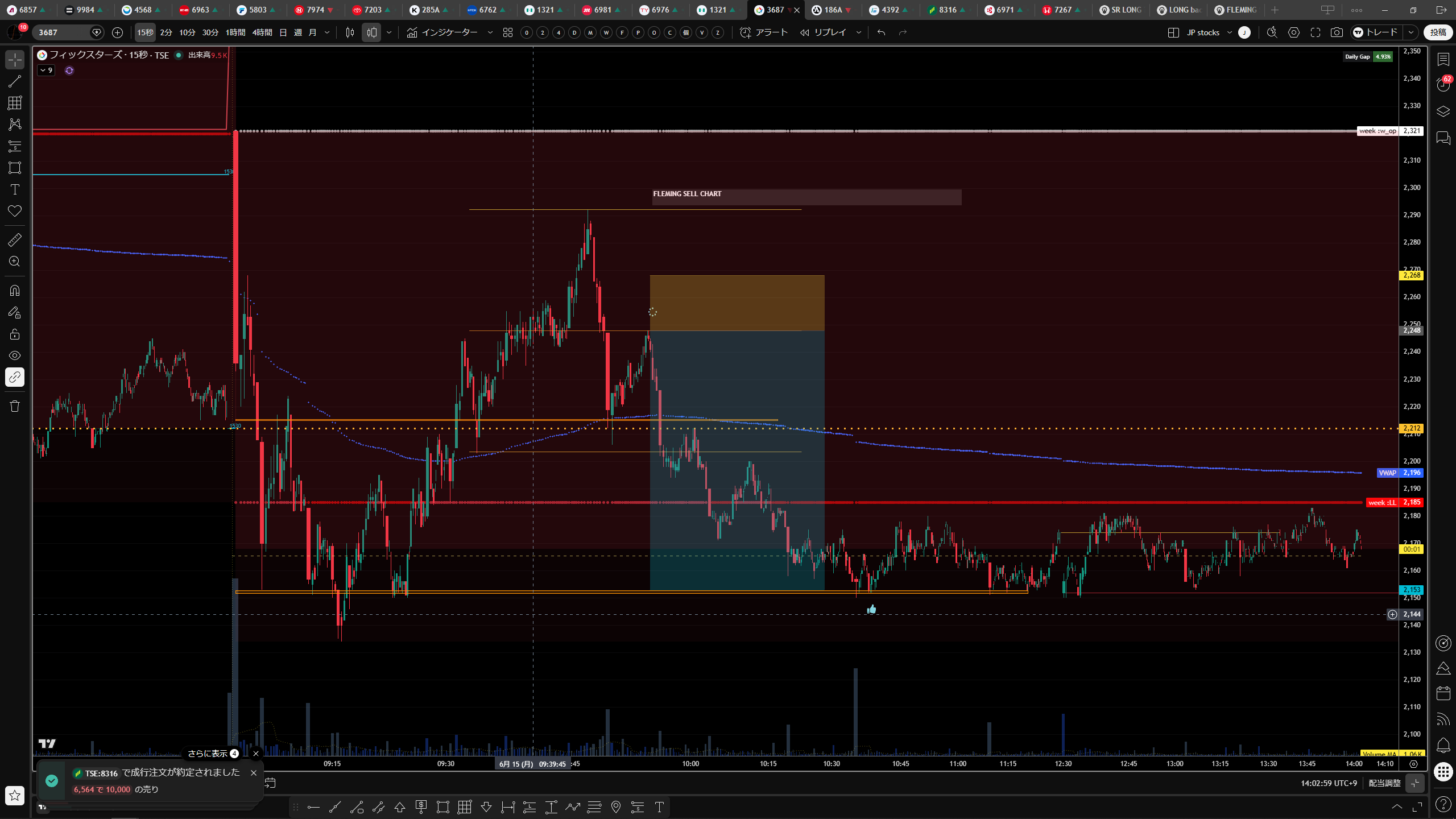The image size is (1456, 819).
Task: Click the symbol search field 3687
Action: click(x=63, y=32)
